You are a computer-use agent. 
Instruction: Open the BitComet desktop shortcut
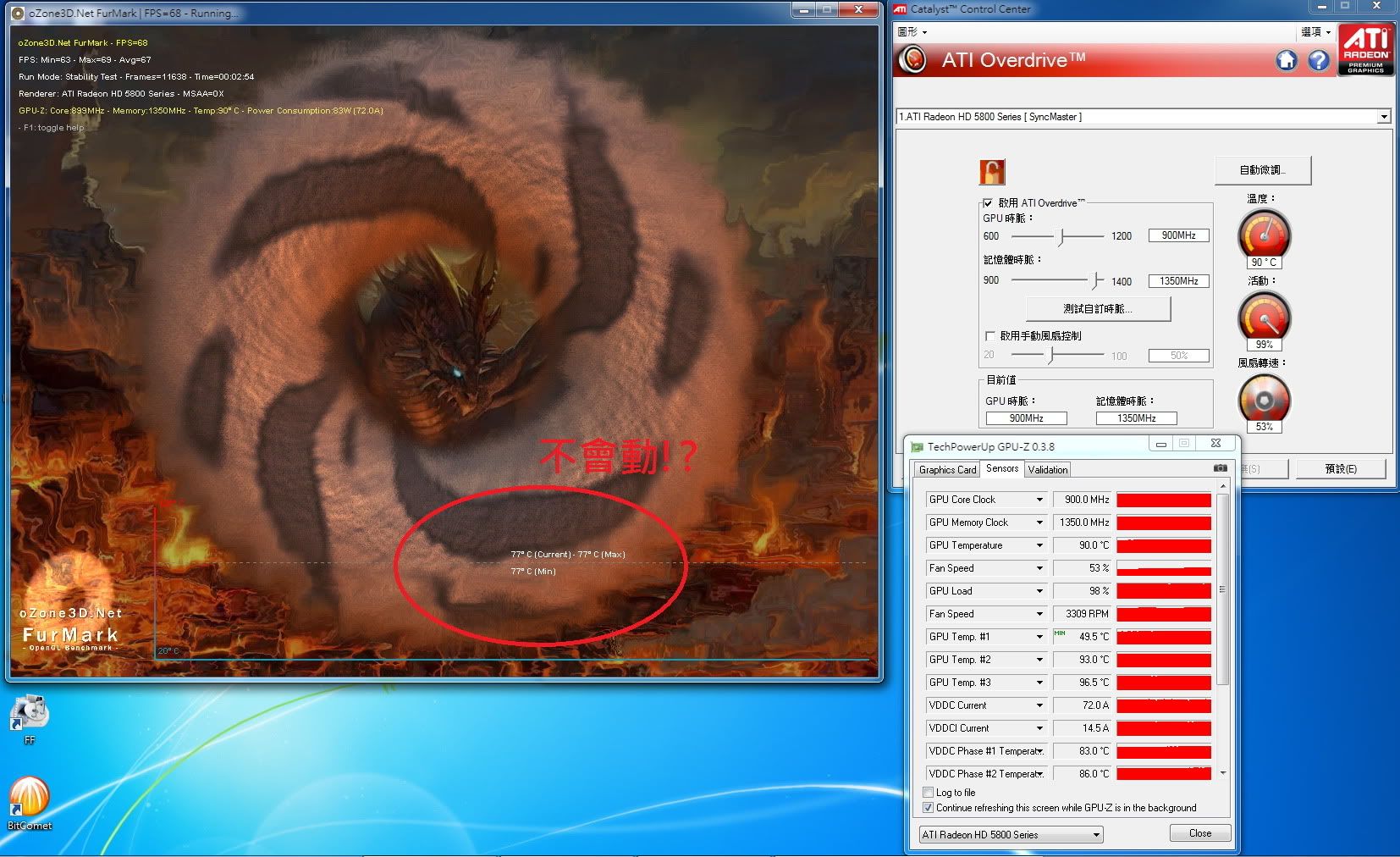[x=30, y=803]
